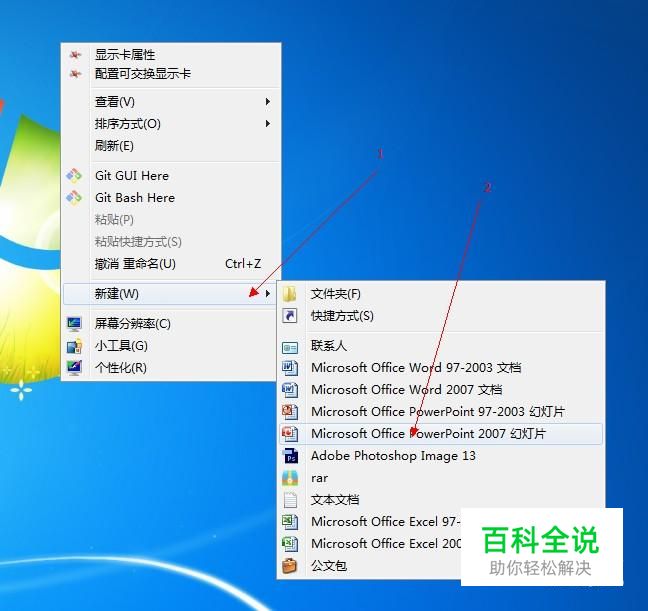
Task: Click the rar archive icon
Action: coord(290,478)
